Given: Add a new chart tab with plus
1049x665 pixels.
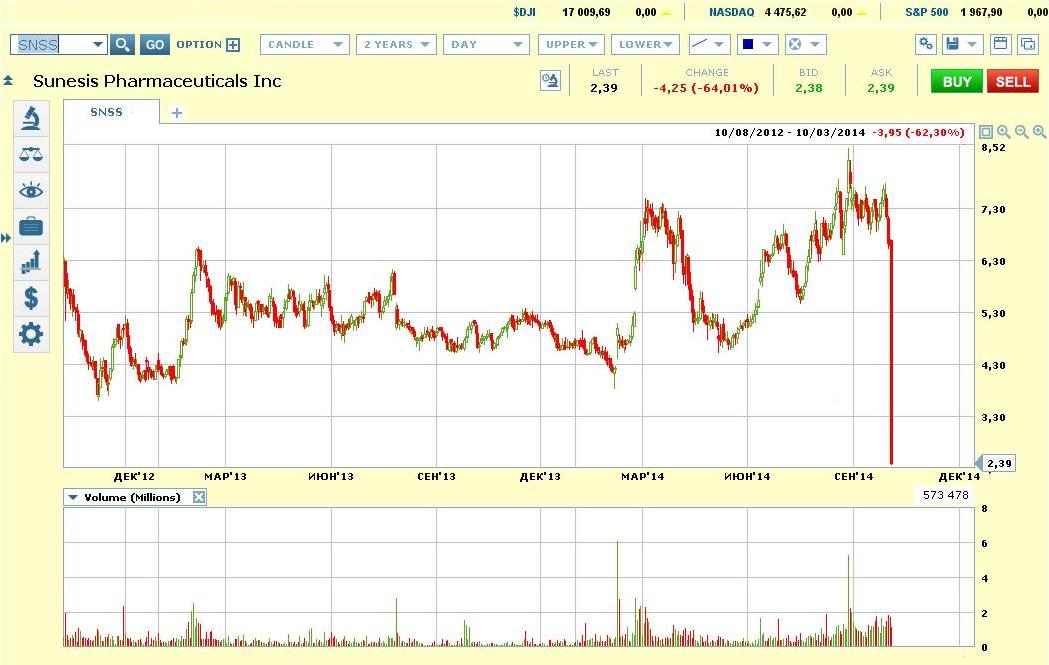Looking at the screenshot, I should pyautogui.click(x=177, y=113).
